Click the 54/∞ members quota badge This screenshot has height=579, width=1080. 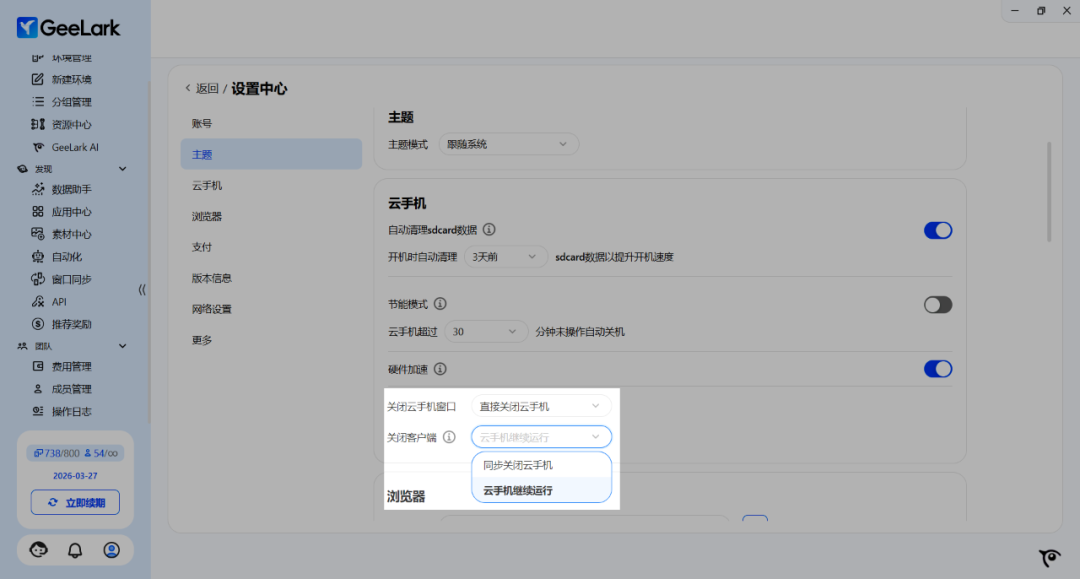coord(101,453)
